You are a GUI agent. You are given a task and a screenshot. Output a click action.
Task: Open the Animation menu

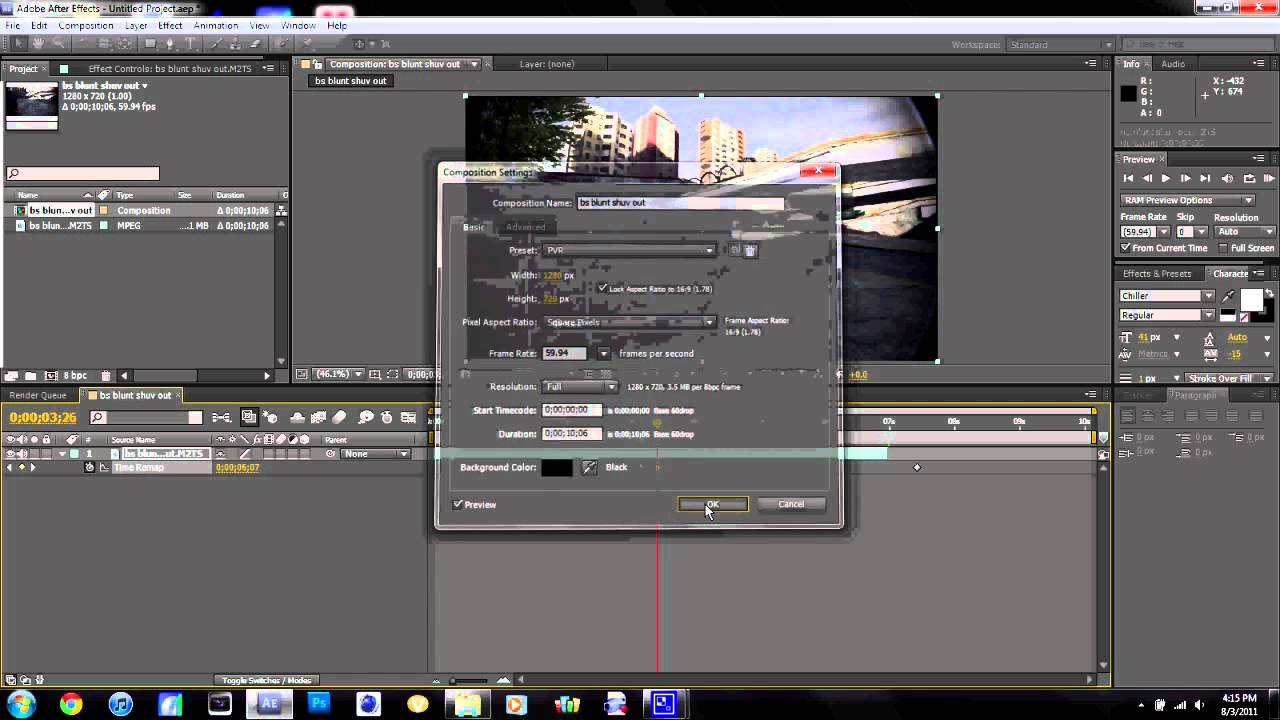[215, 25]
